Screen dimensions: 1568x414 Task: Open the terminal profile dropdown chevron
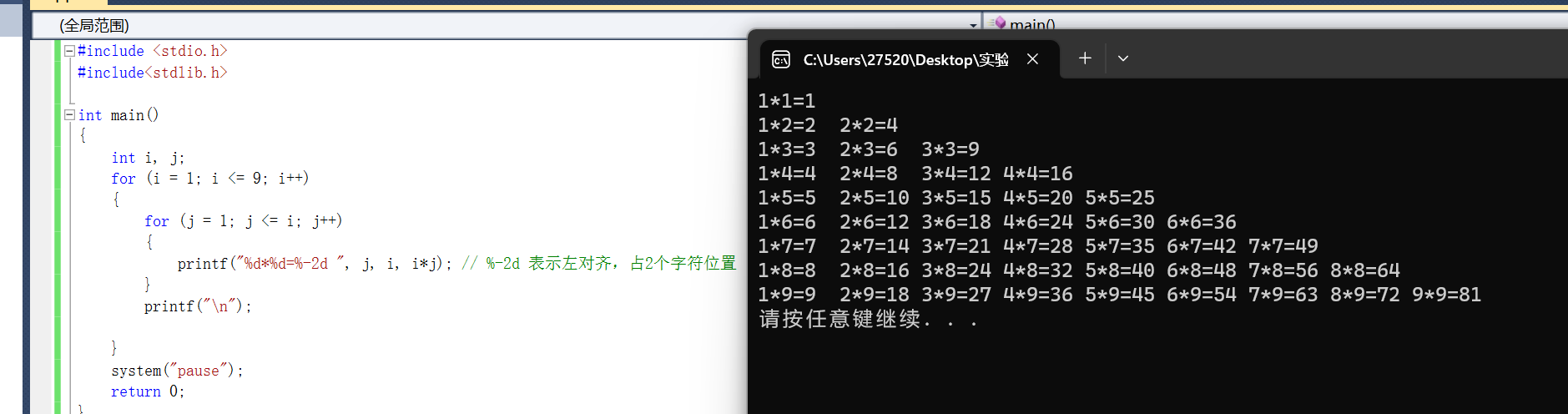pos(1123,58)
